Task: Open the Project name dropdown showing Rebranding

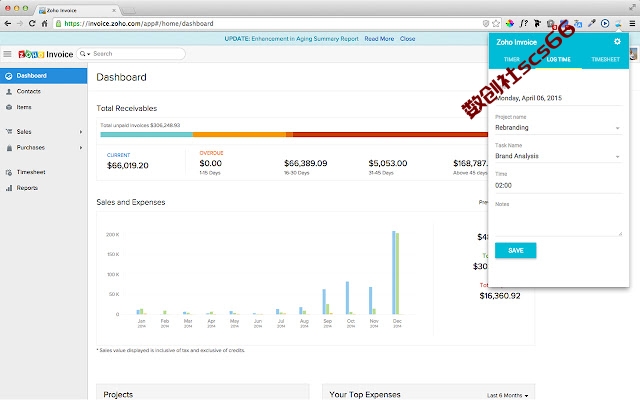Action: click(x=558, y=128)
